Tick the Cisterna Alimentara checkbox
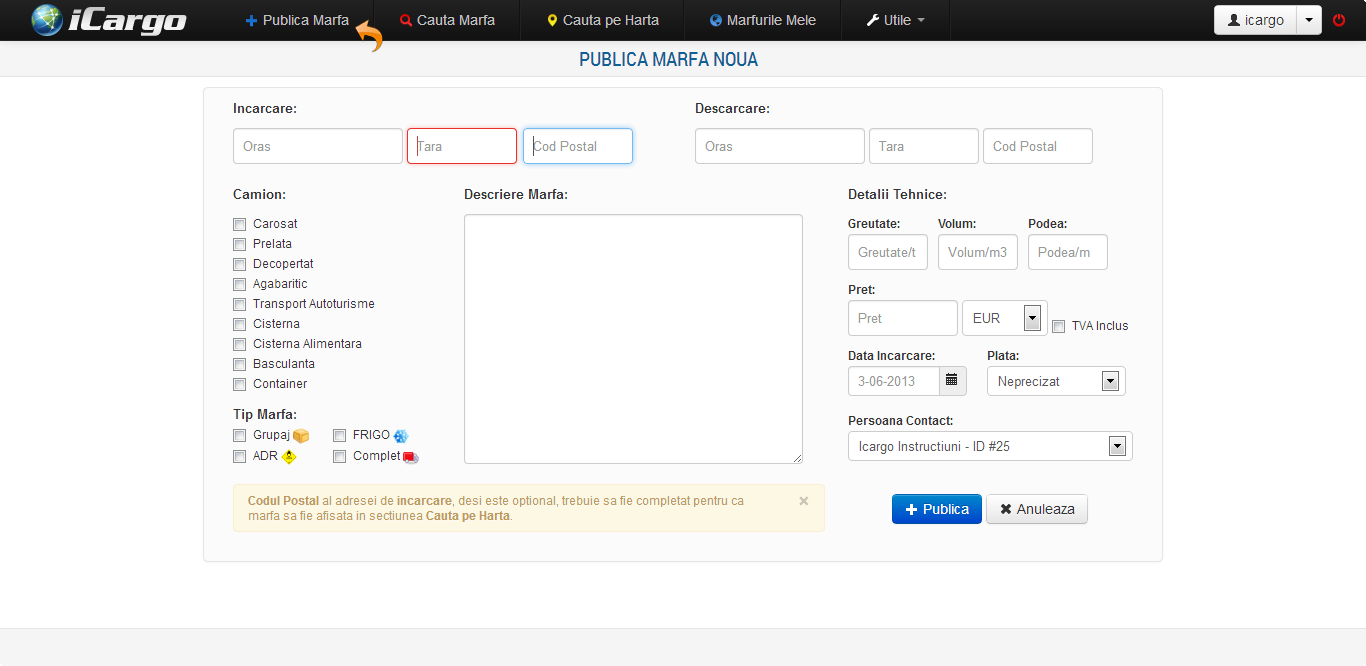Viewport: 1366px width, 666px height. click(239, 344)
